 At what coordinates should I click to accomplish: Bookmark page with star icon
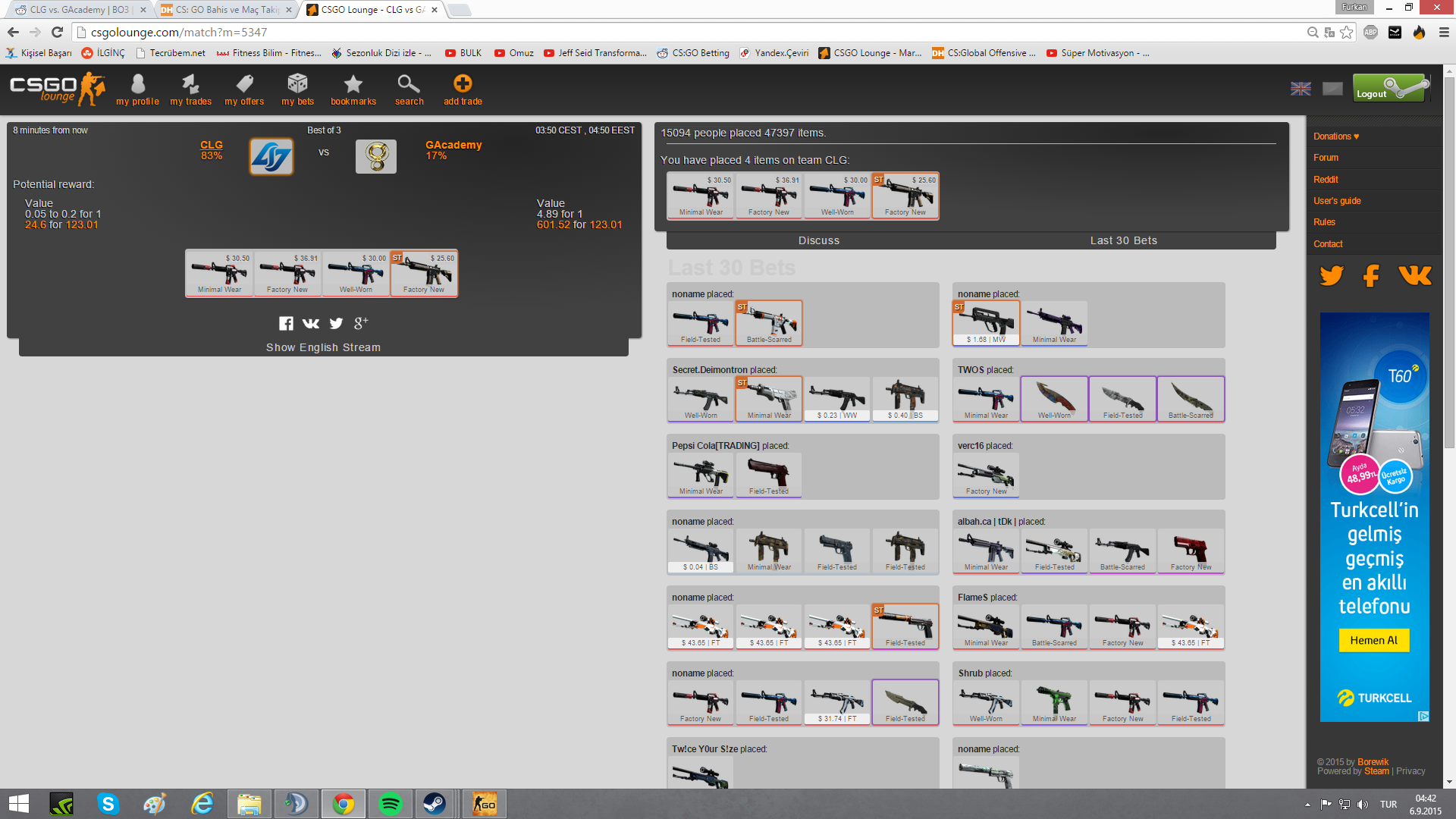[1346, 32]
